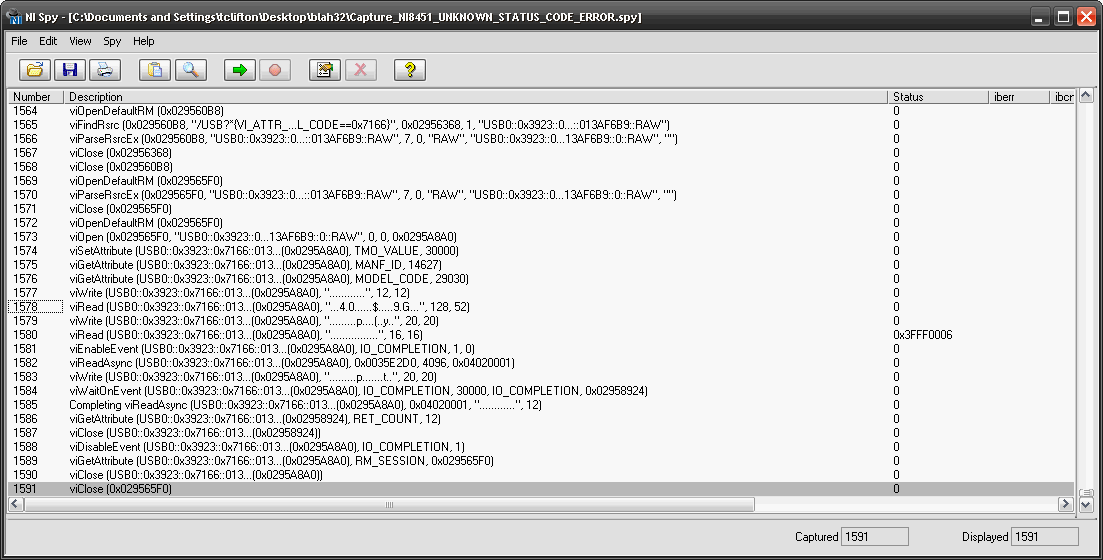Start capture with the green arrow
1103x560 pixels.
pos(240,70)
